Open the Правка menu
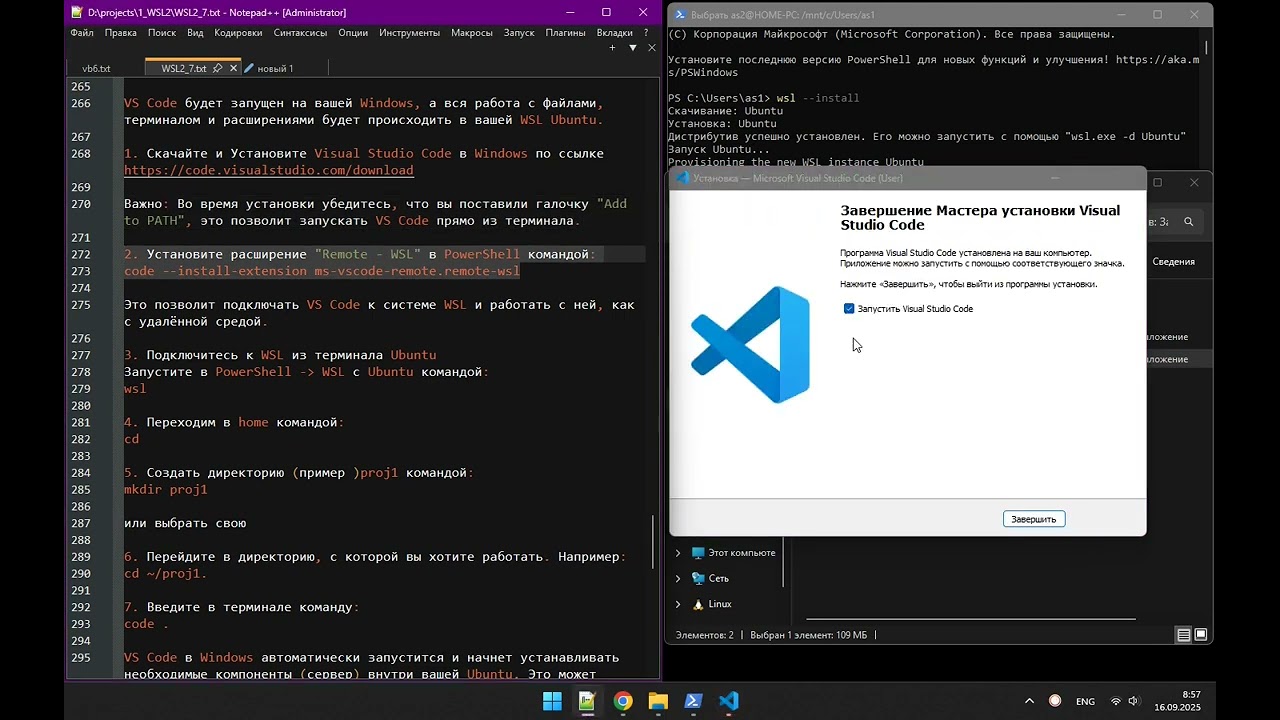 point(121,32)
